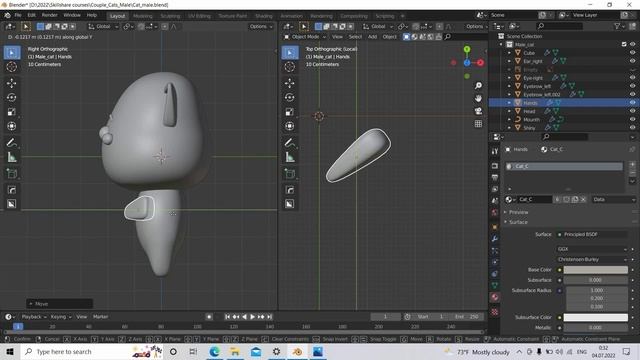Toggle the camera view icon in the right viewport

[x=478, y=111]
